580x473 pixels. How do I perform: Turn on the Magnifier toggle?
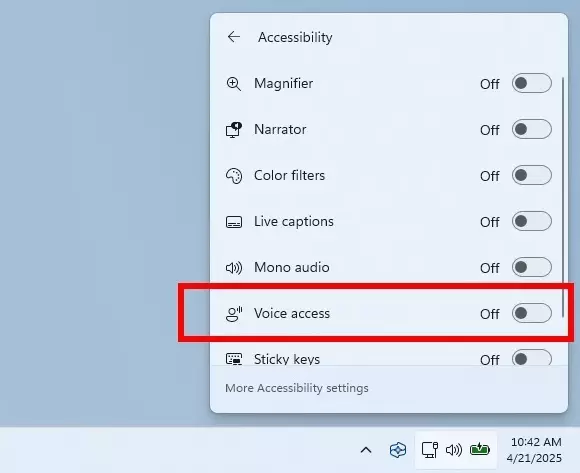point(532,83)
